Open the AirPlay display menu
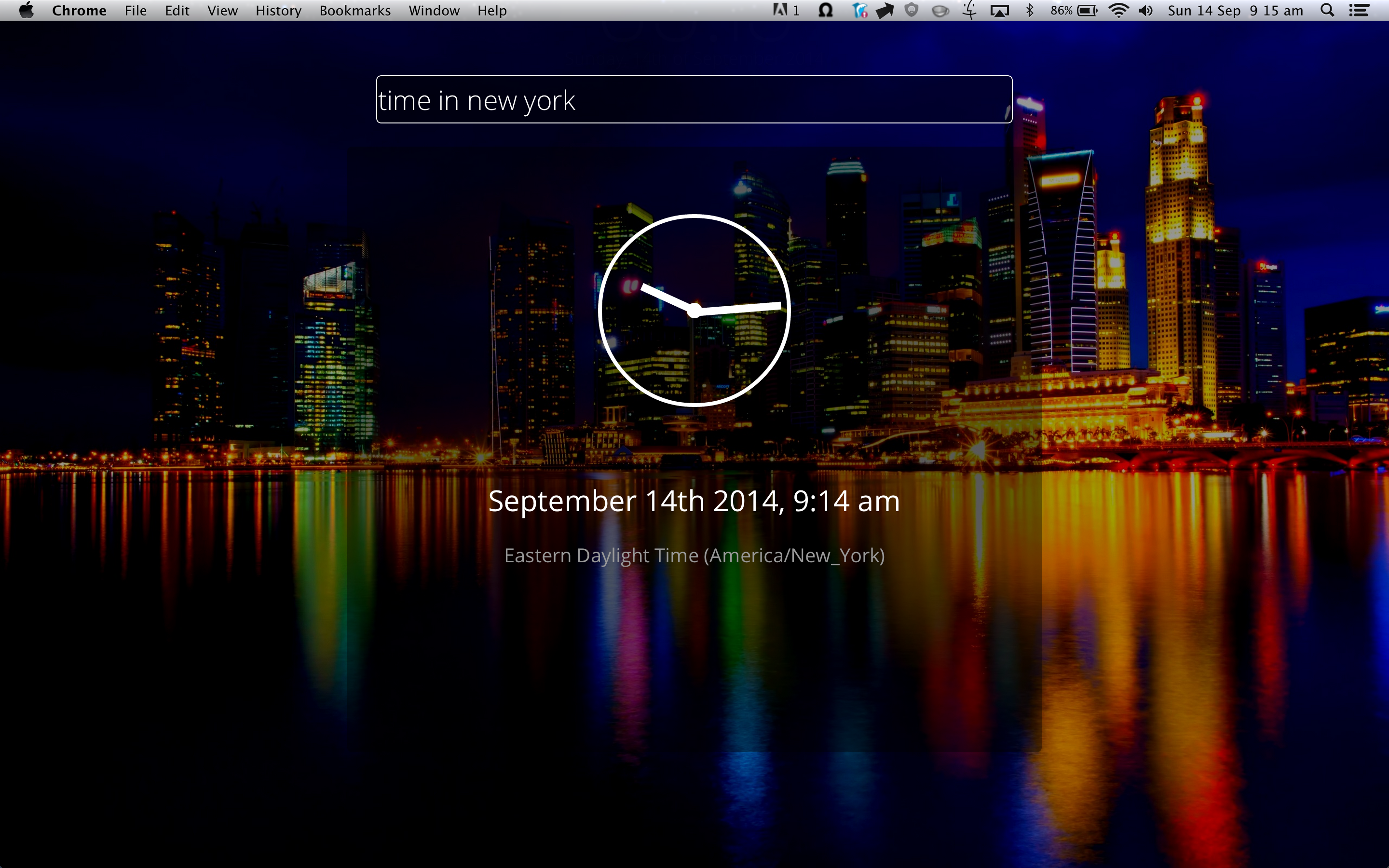1389x868 pixels. pyautogui.click(x=999, y=10)
